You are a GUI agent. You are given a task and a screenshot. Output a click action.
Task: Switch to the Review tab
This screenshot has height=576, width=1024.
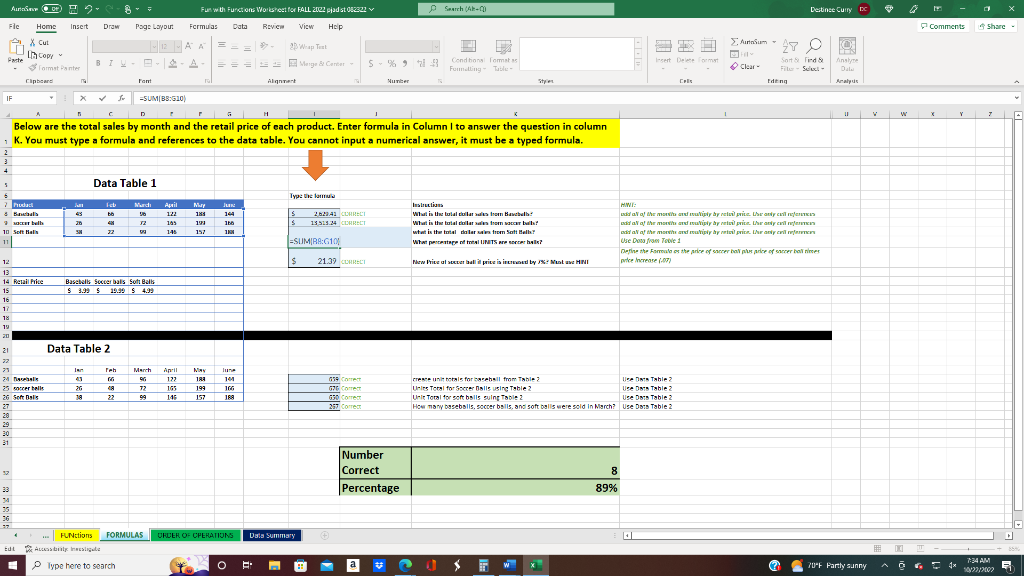(273, 27)
